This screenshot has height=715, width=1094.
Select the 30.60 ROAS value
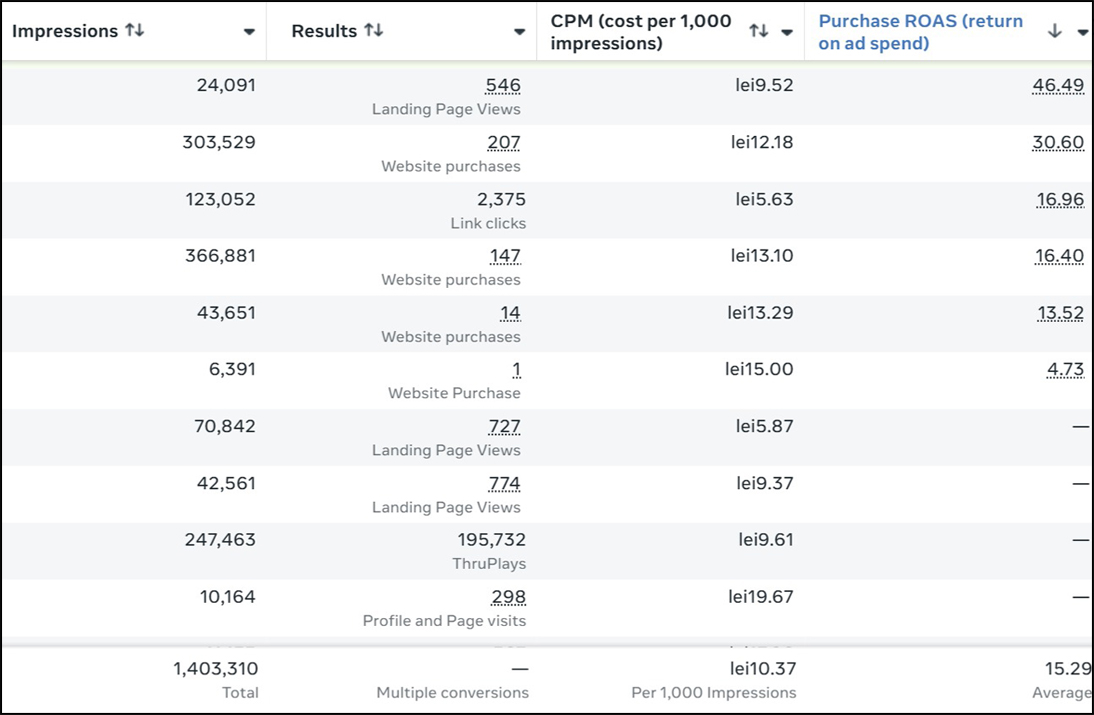click(1058, 143)
